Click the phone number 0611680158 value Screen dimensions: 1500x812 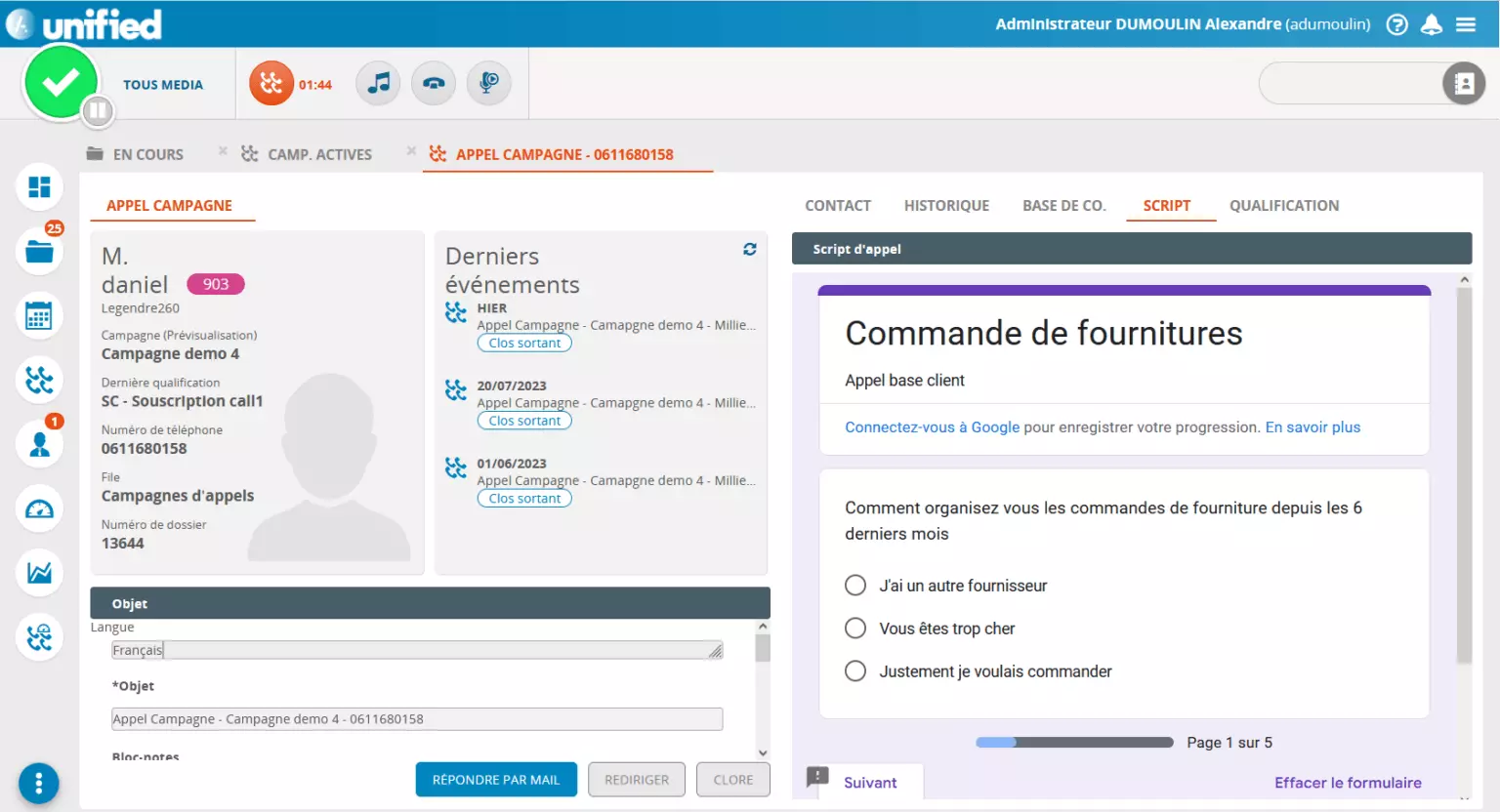[x=145, y=449]
